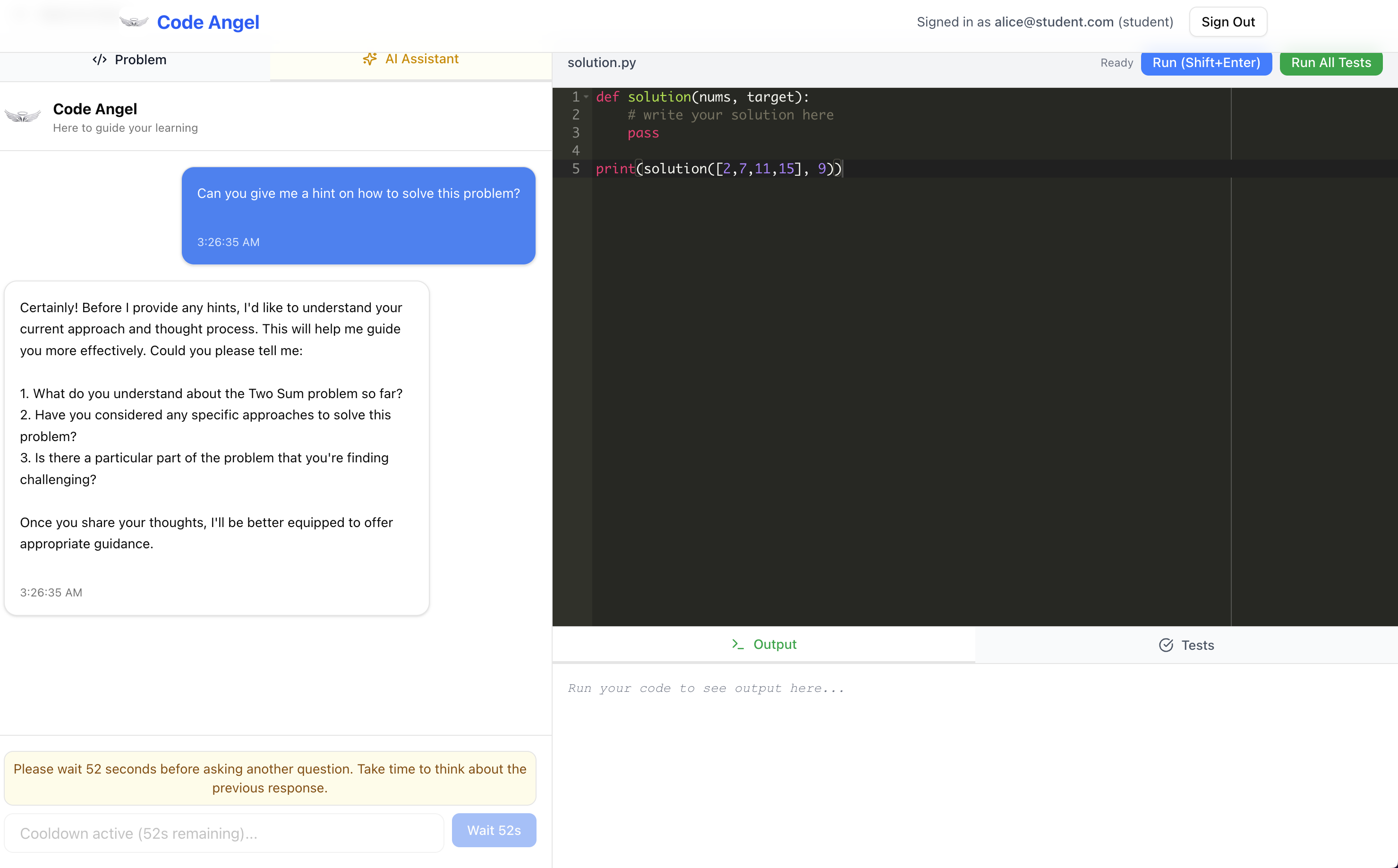Viewport: 1398px width, 868px height.
Task: Open the AI Assistant tab
Action: (x=410, y=59)
